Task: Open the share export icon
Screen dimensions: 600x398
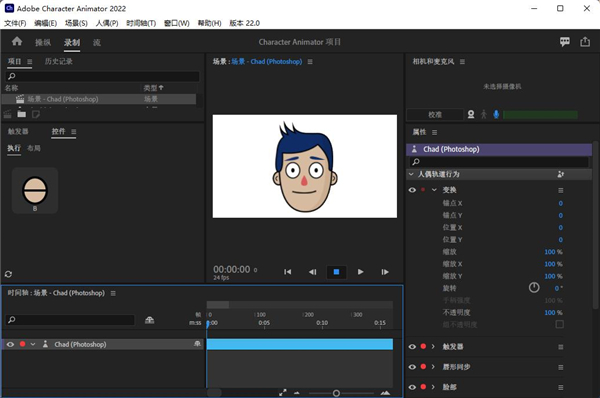Action: tap(585, 41)
